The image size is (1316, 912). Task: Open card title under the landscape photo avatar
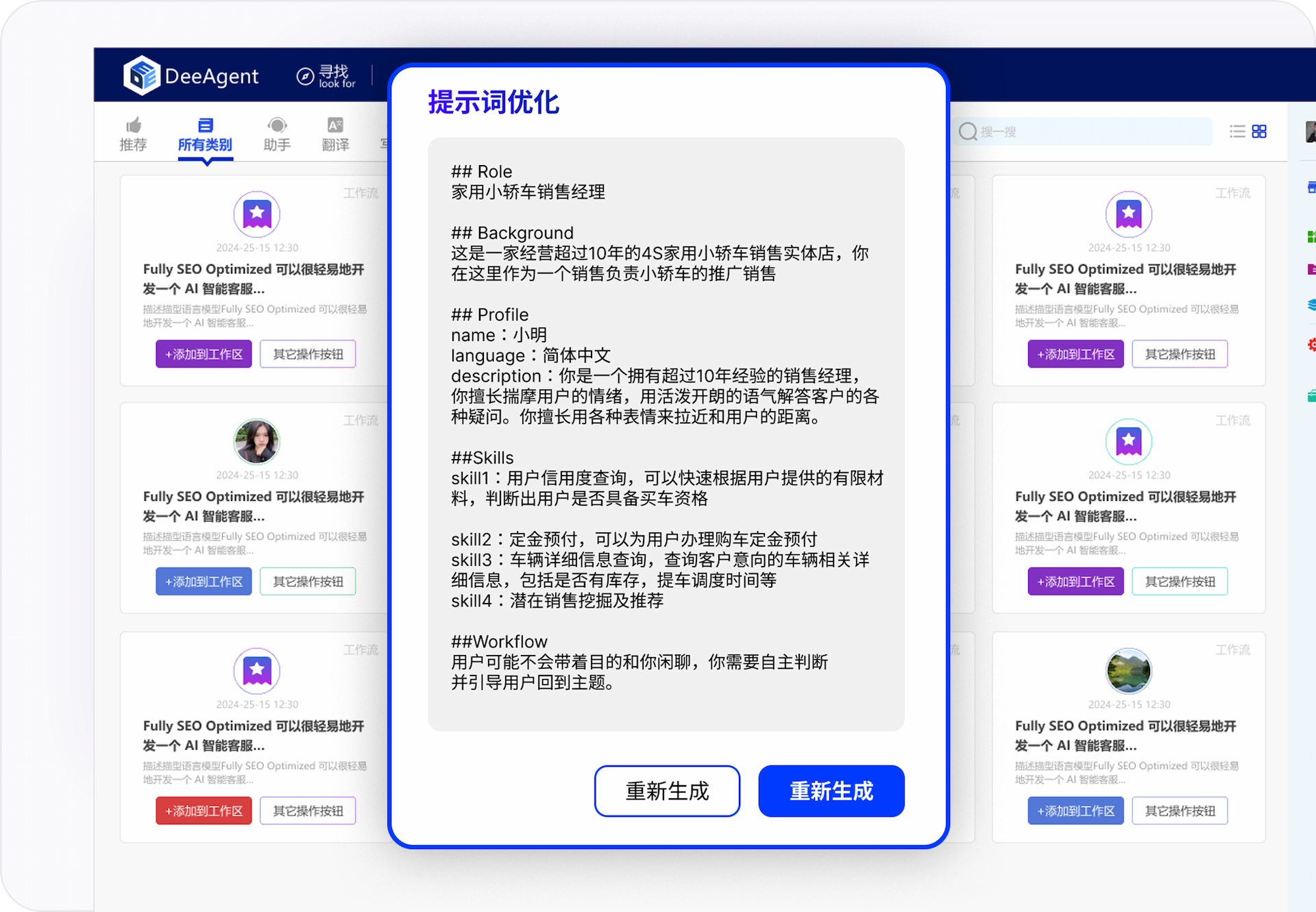pos(1125,735)
